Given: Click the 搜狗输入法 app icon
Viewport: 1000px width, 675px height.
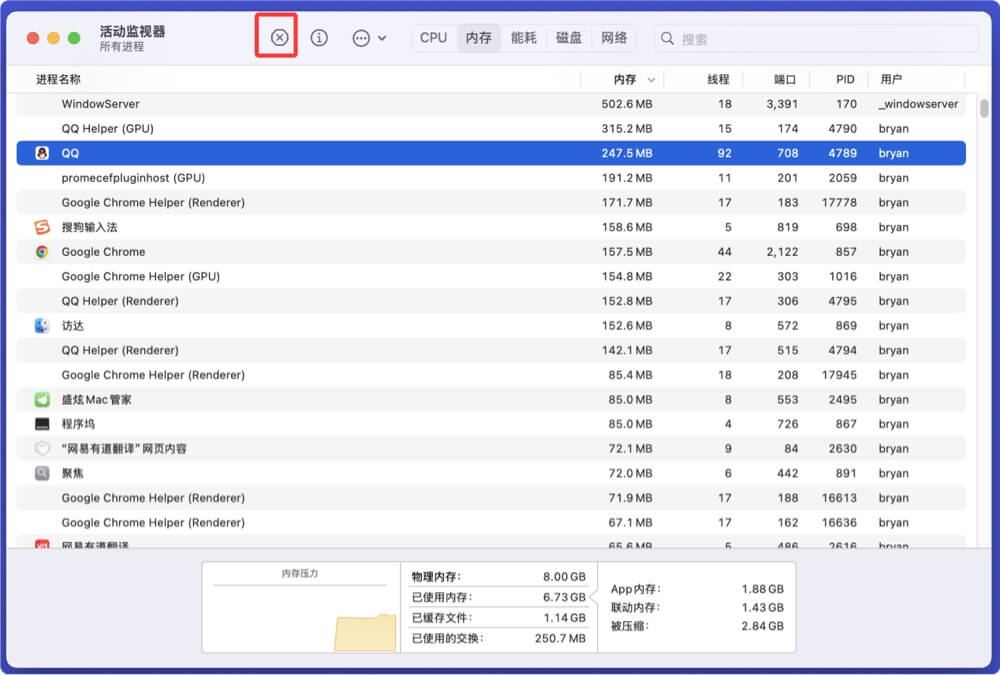Looking at the screenshot, I should (x=42, y=227).
